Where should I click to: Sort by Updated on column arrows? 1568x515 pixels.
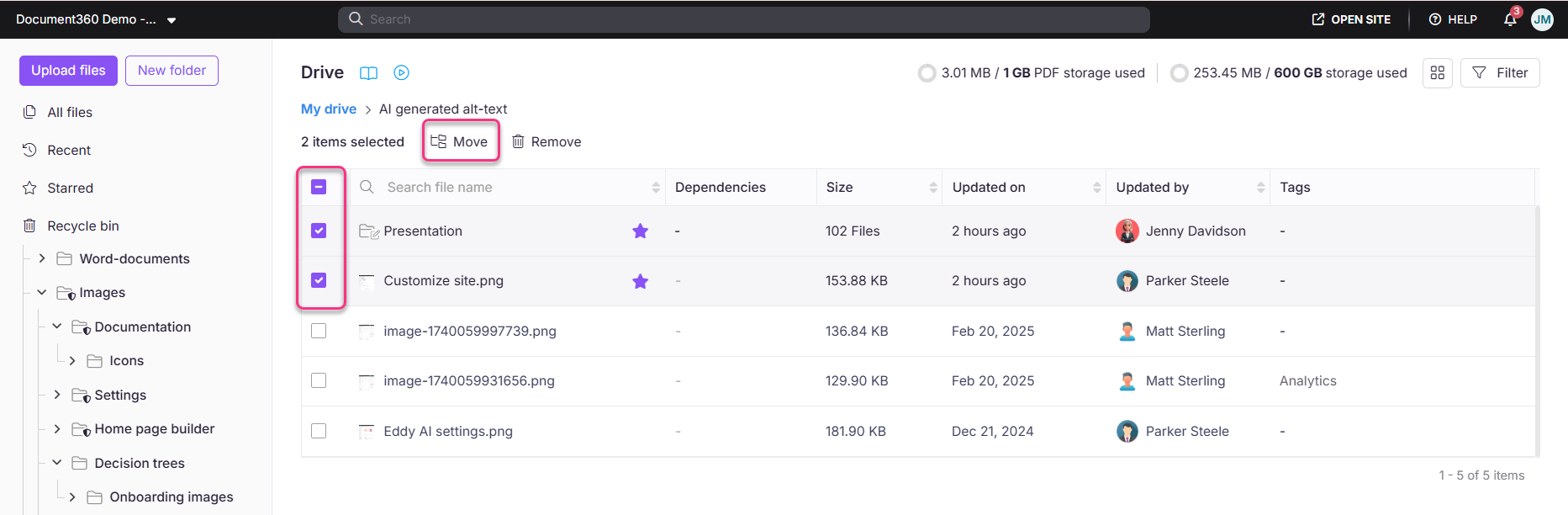1097,188
